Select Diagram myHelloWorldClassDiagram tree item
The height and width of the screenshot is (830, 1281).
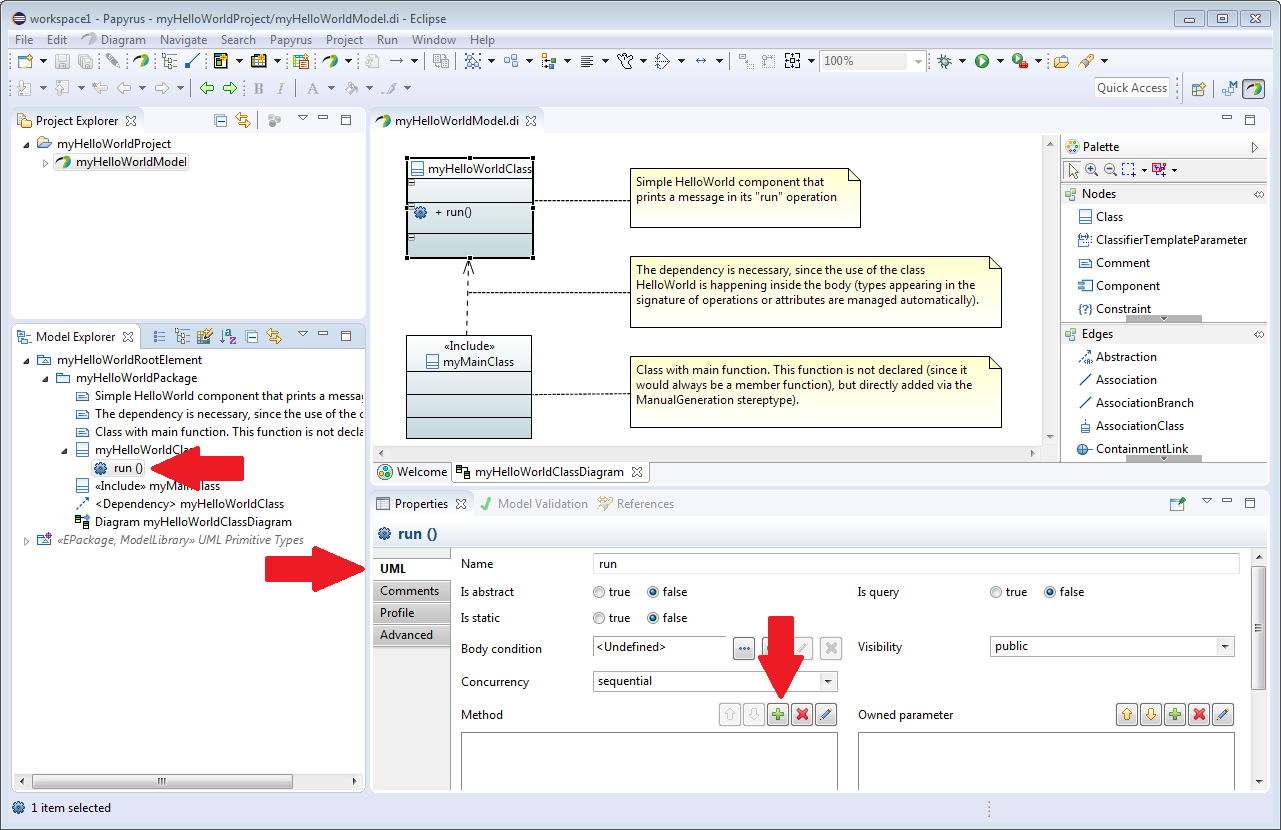click(184, 522)
